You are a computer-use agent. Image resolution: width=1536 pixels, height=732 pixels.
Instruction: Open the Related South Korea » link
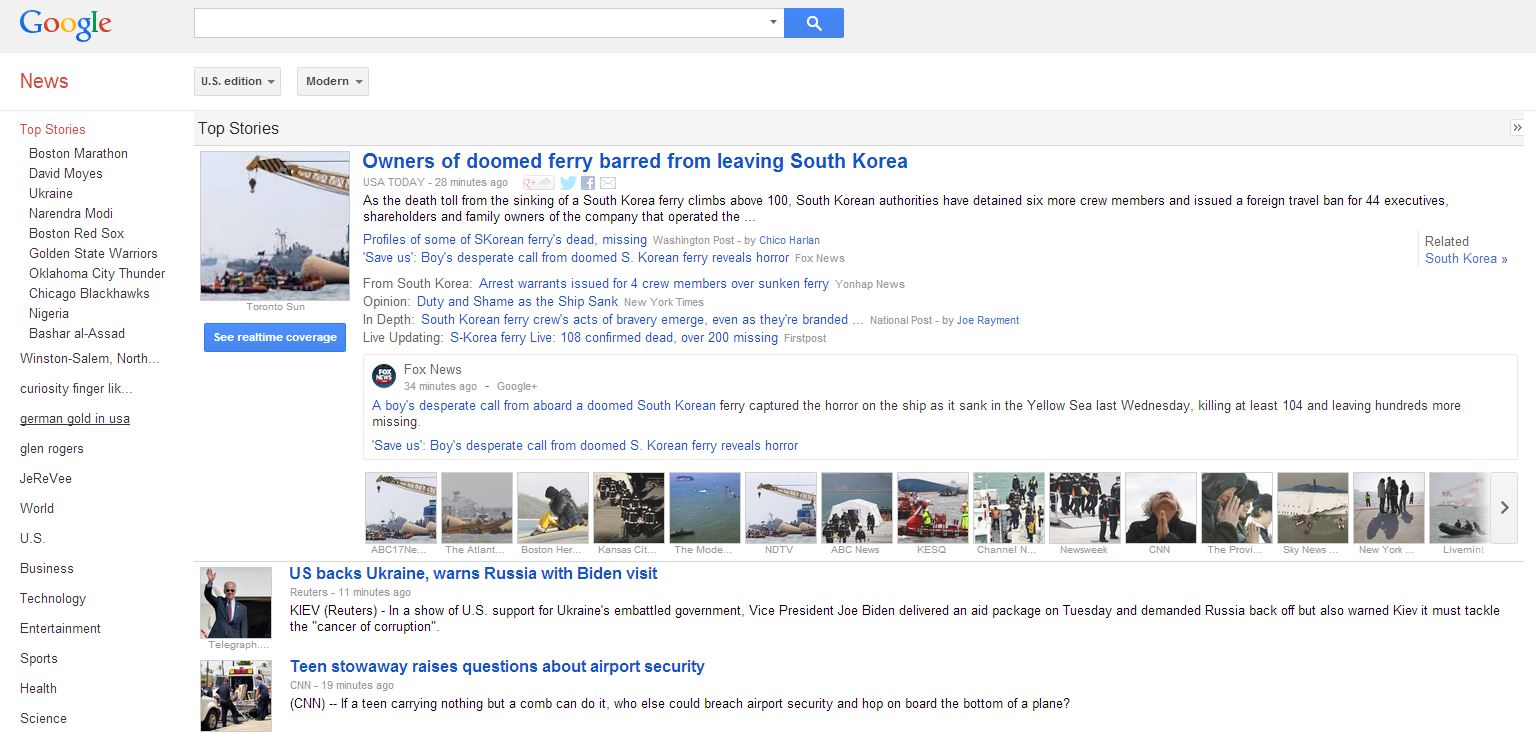pos(1466,258)
